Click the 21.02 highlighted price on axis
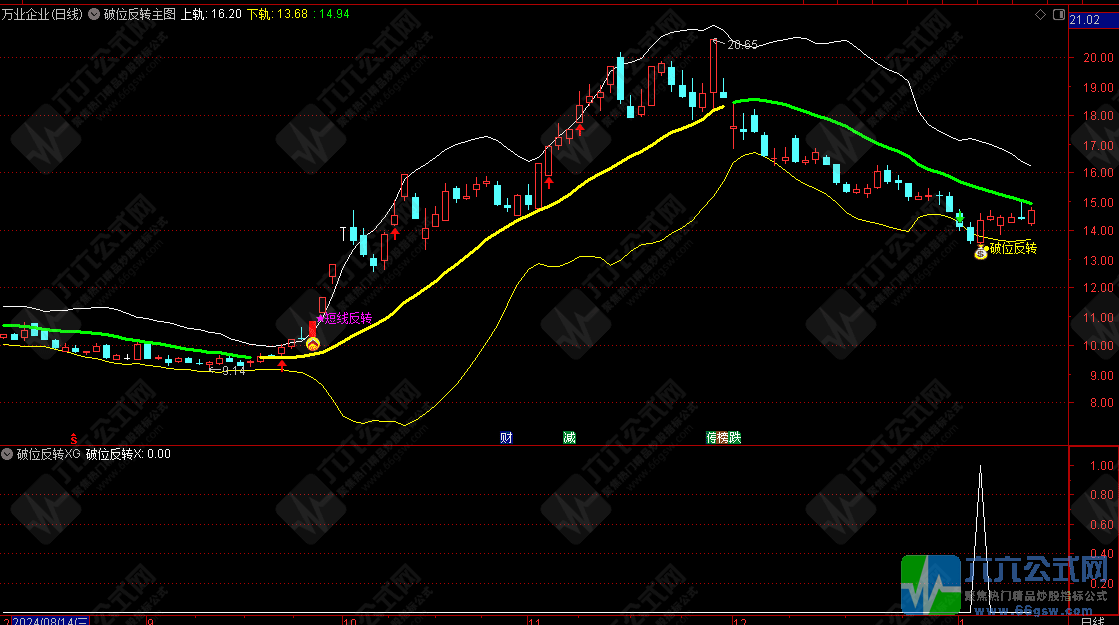Screen dimensions: 1119x625 click(x=1085, y=19)
